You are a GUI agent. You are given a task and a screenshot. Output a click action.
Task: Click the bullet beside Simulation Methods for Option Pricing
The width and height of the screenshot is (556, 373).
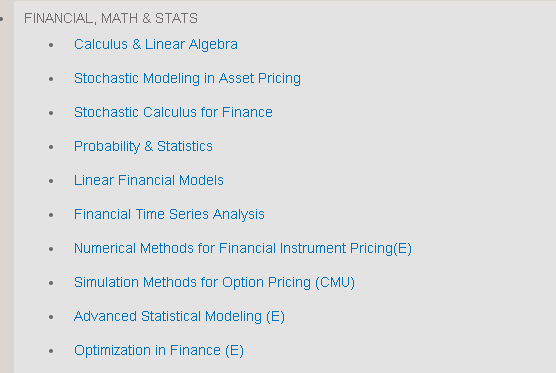point(51,283)
